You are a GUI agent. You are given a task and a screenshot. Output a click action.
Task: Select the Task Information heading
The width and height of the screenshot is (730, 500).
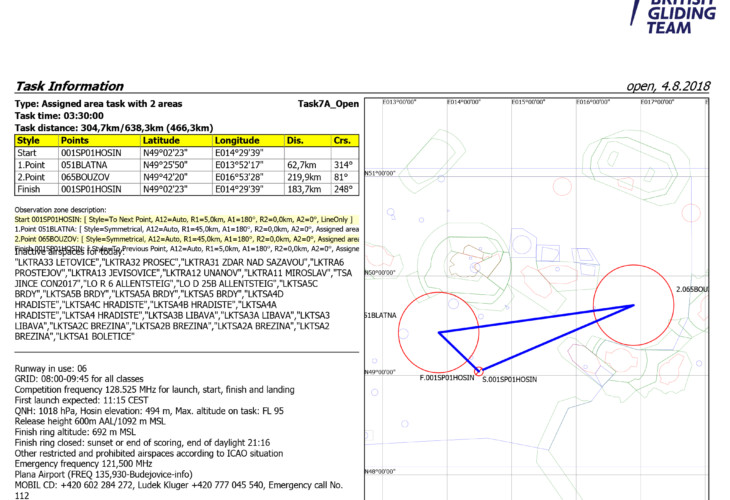[69, 86]
